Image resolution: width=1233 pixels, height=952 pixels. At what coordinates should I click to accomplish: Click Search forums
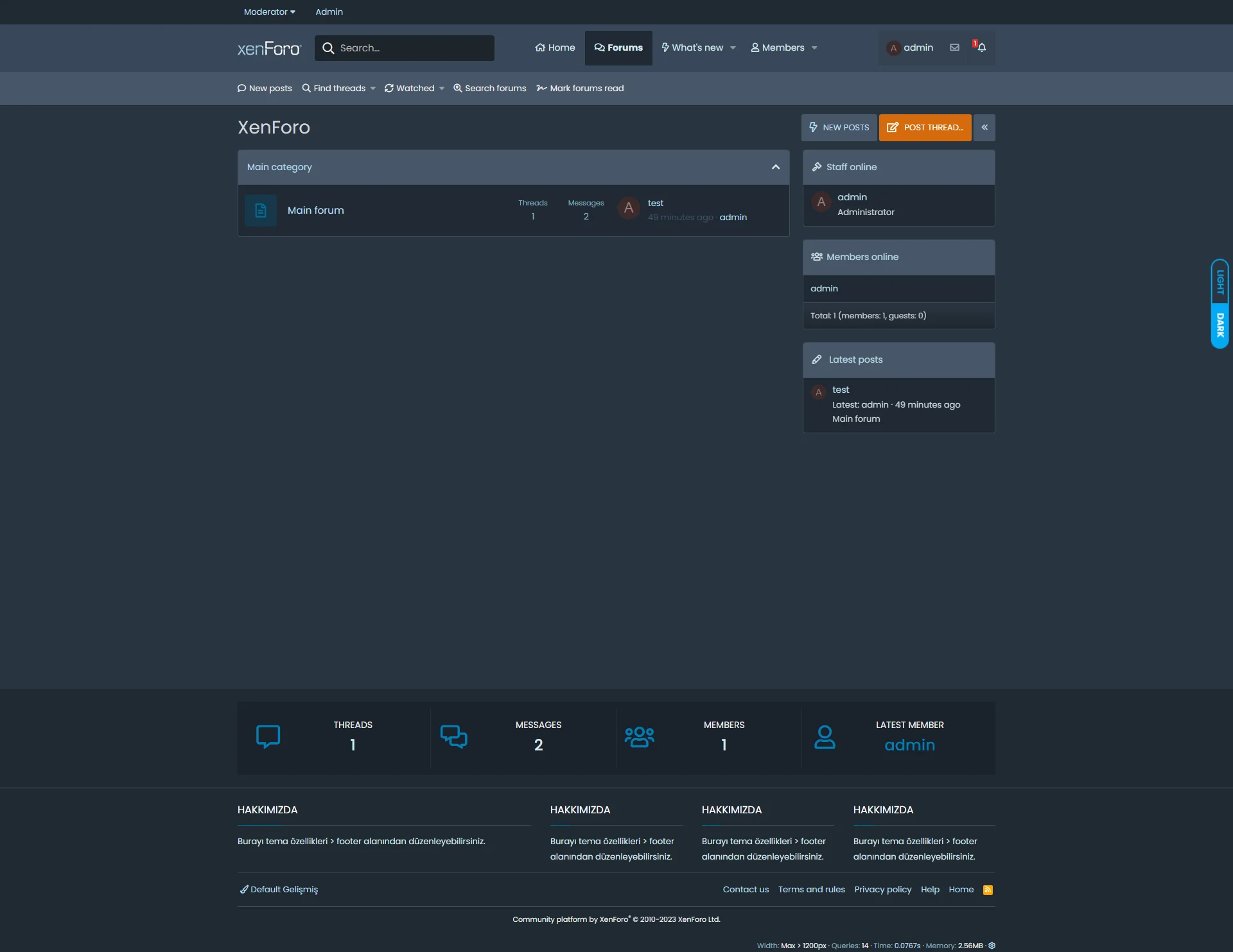tap(489, 88)
